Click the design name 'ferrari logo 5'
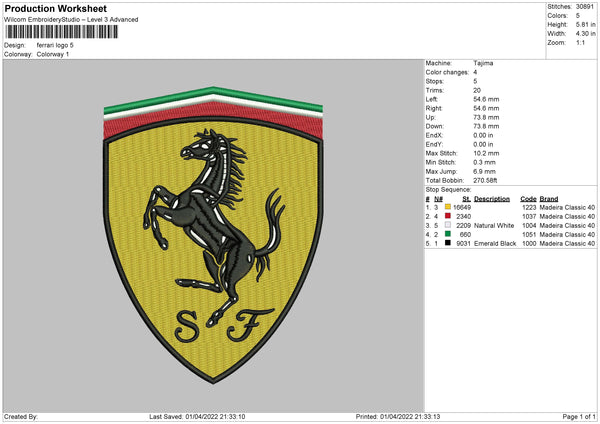Screen dimensions: 600x424 [x=55, y=45]
